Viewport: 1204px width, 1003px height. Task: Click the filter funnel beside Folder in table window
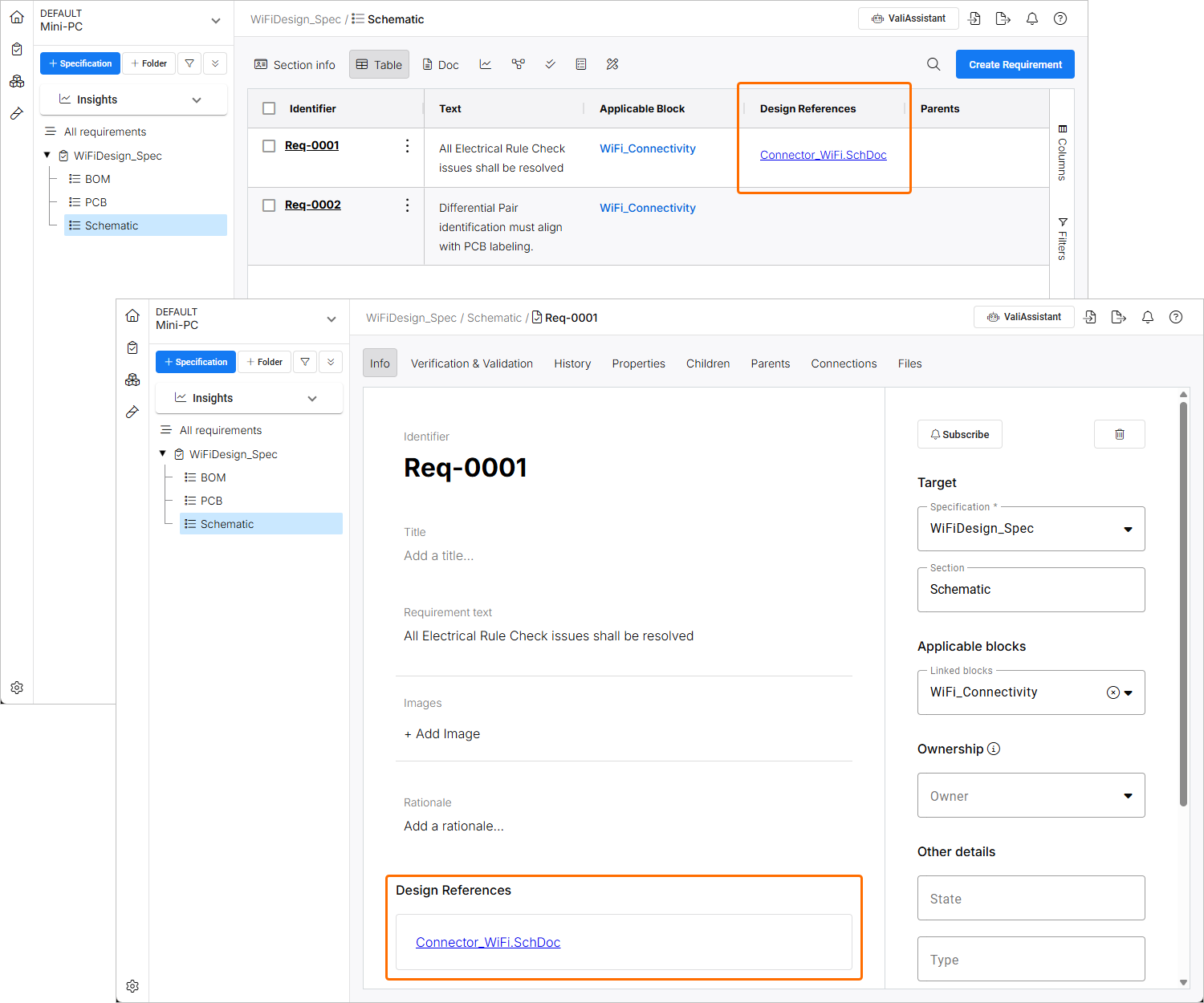[189, 63]
